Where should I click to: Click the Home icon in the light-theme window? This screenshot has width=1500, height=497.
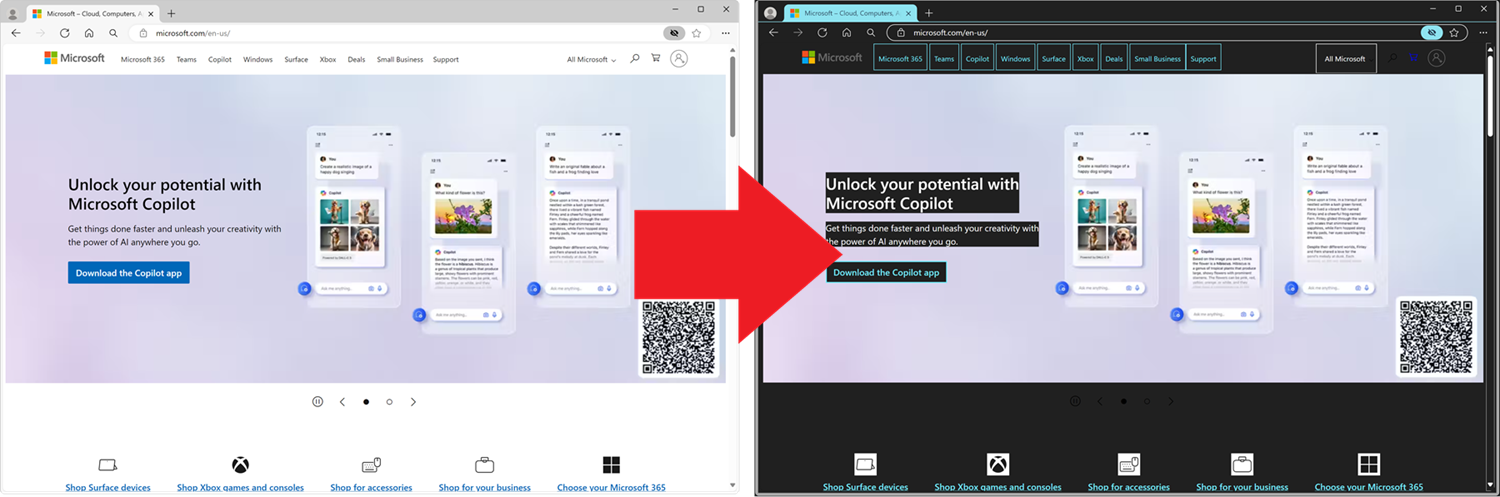[x=89, y=33]
